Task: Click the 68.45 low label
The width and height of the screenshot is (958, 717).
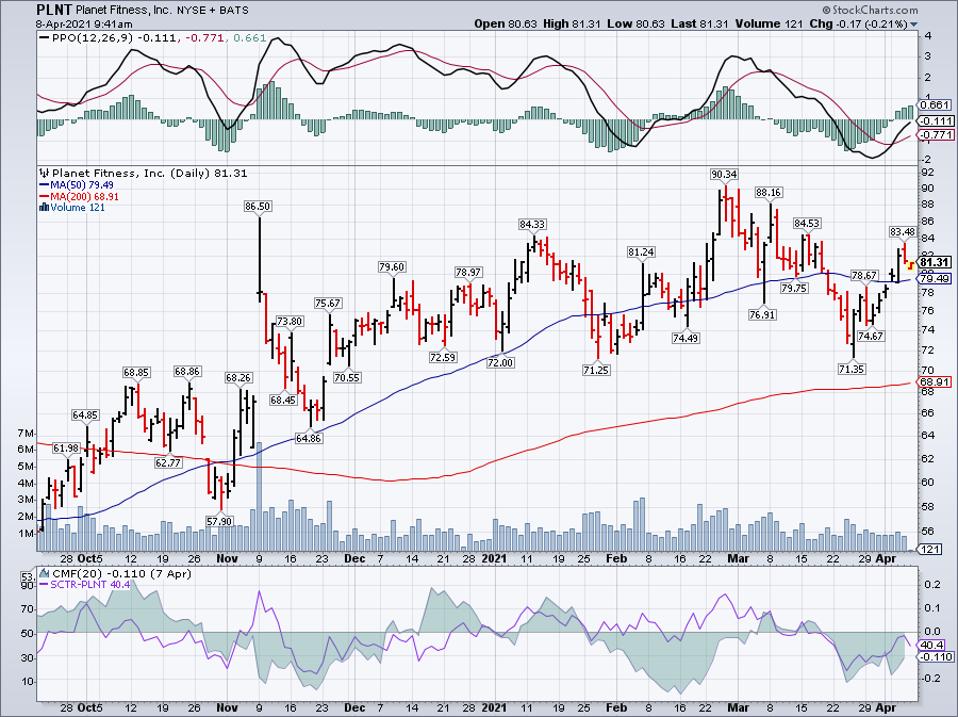Action: pyautogui.click(x=283, y=400)
